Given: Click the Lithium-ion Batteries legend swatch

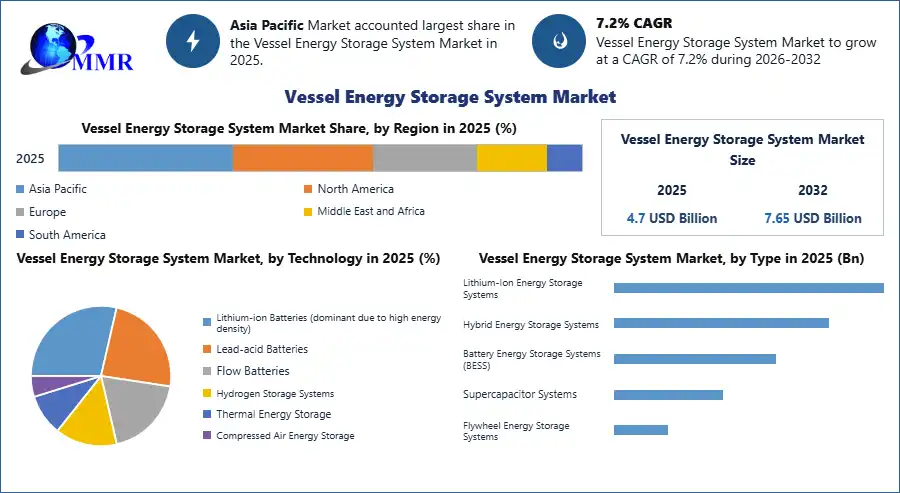Looking at the screenshot, I should click(207, 322).
